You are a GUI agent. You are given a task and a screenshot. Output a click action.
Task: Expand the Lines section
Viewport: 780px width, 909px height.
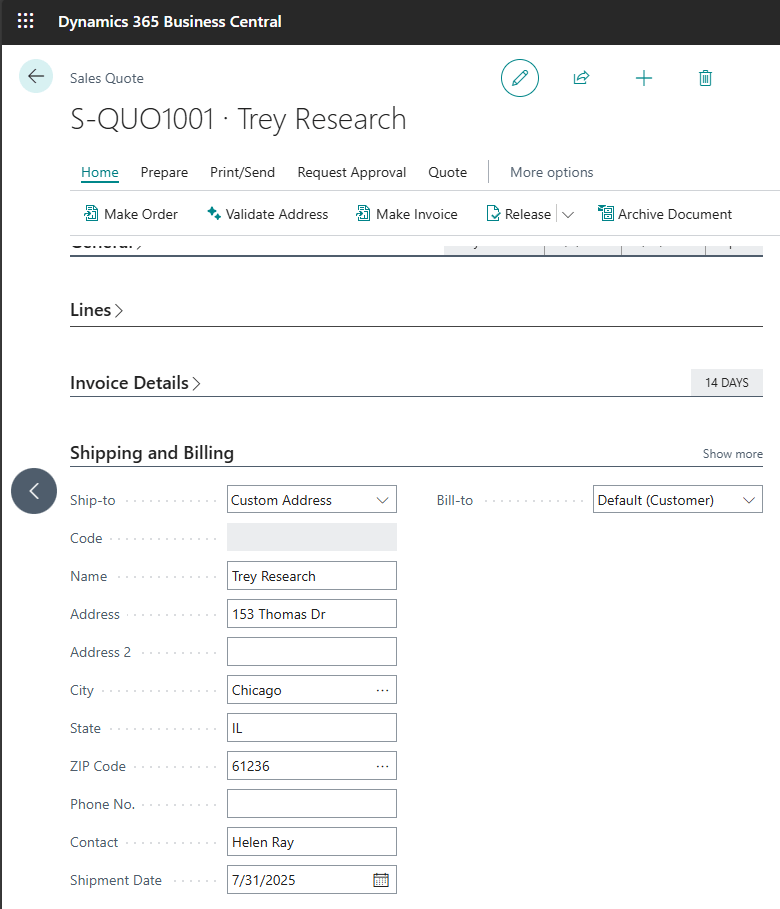click(x=97, y=310)
